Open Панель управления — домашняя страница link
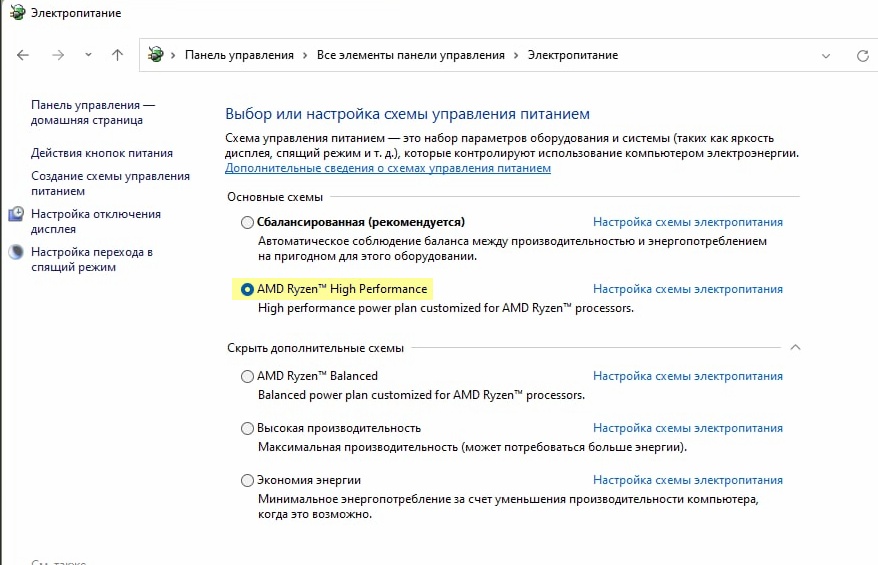 coord(93,113)
